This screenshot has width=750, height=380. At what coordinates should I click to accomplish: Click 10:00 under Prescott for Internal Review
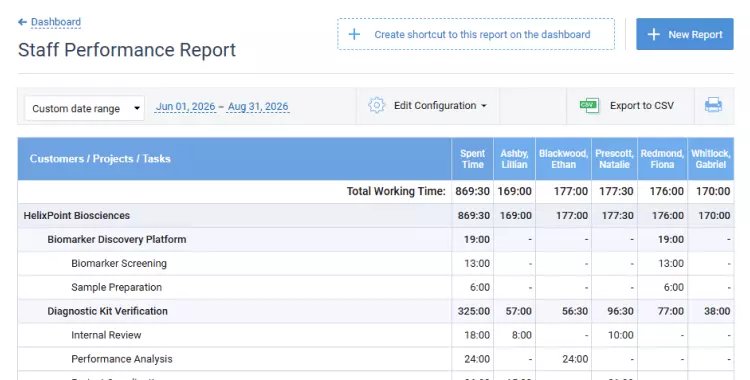click(x=620, y=335)
